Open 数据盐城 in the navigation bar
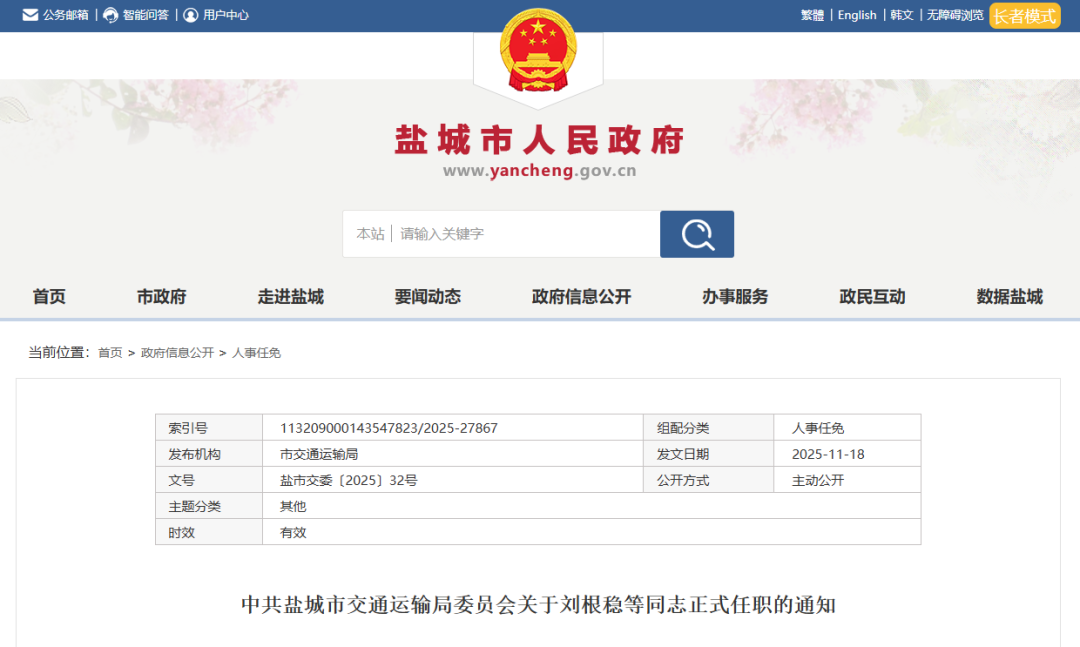This screenshot has width=1080, height=647. [x=1009, y=297]
